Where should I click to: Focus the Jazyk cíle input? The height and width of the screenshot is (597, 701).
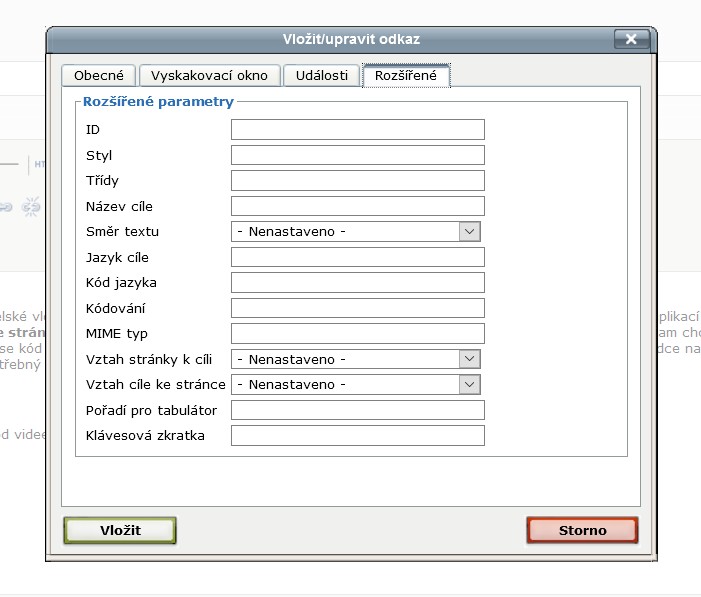(x=357, y=257)
